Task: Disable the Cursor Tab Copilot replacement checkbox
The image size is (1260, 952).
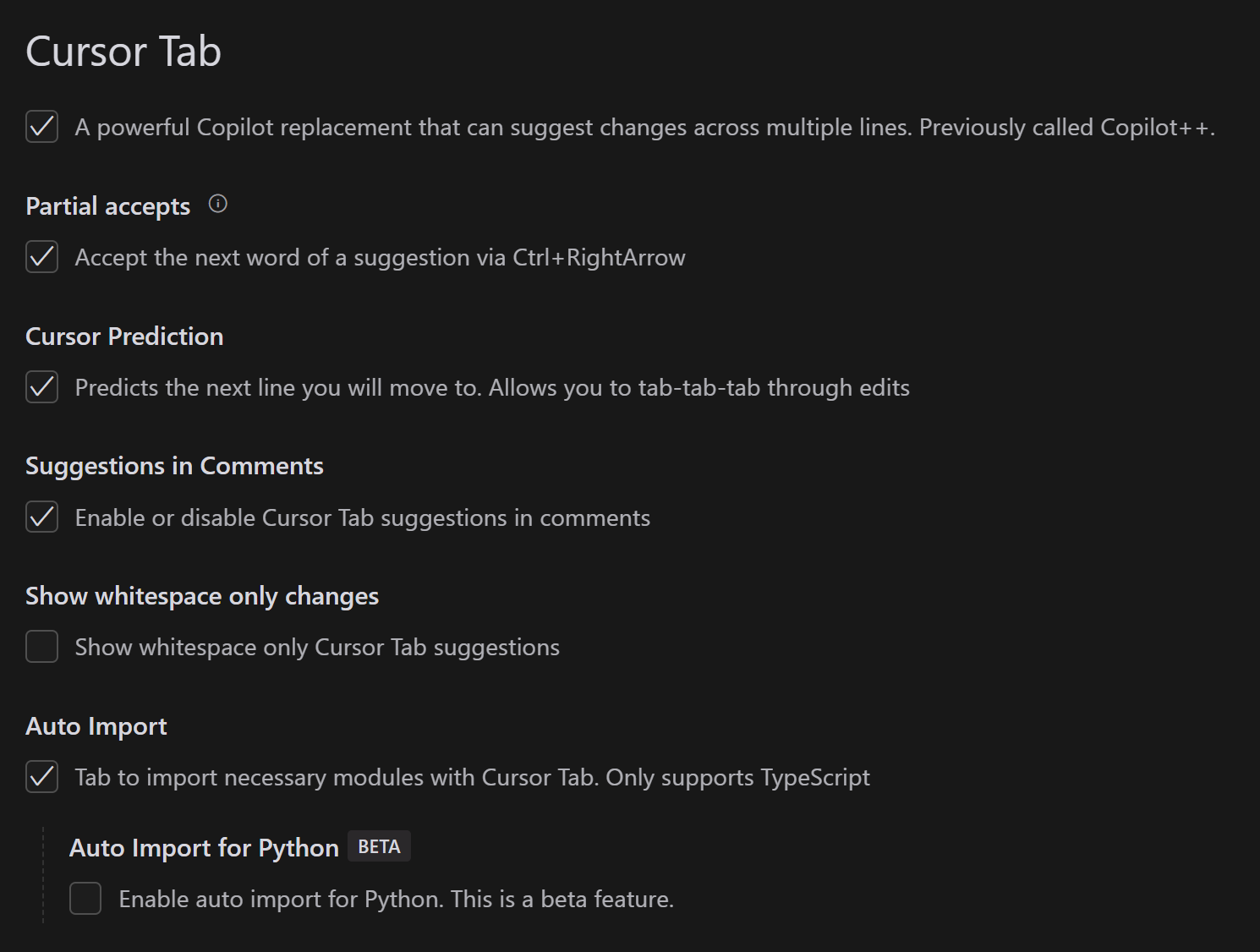Action: (x=42, y=127)
